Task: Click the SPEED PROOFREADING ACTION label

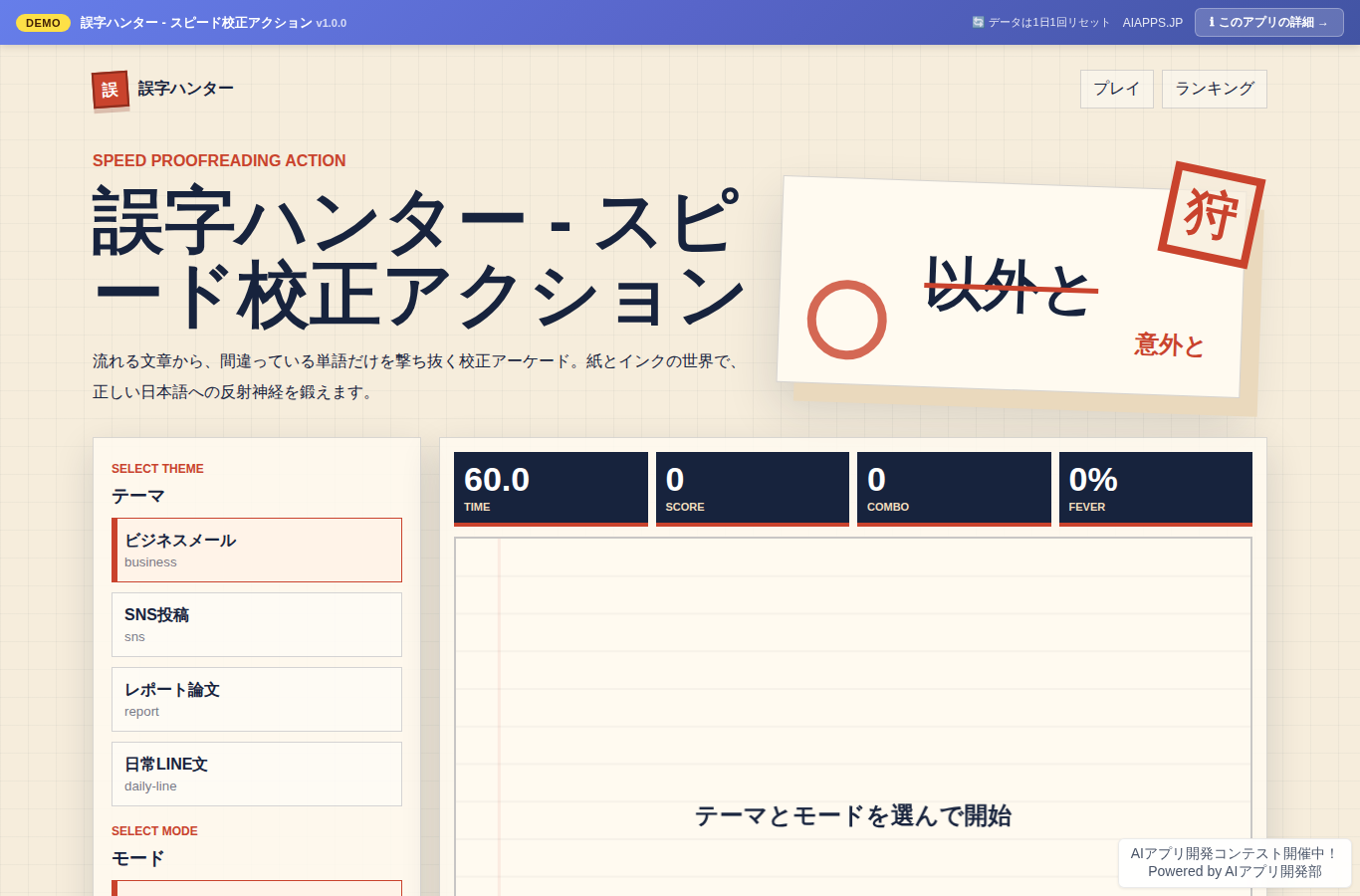Action: click(219, 160)
